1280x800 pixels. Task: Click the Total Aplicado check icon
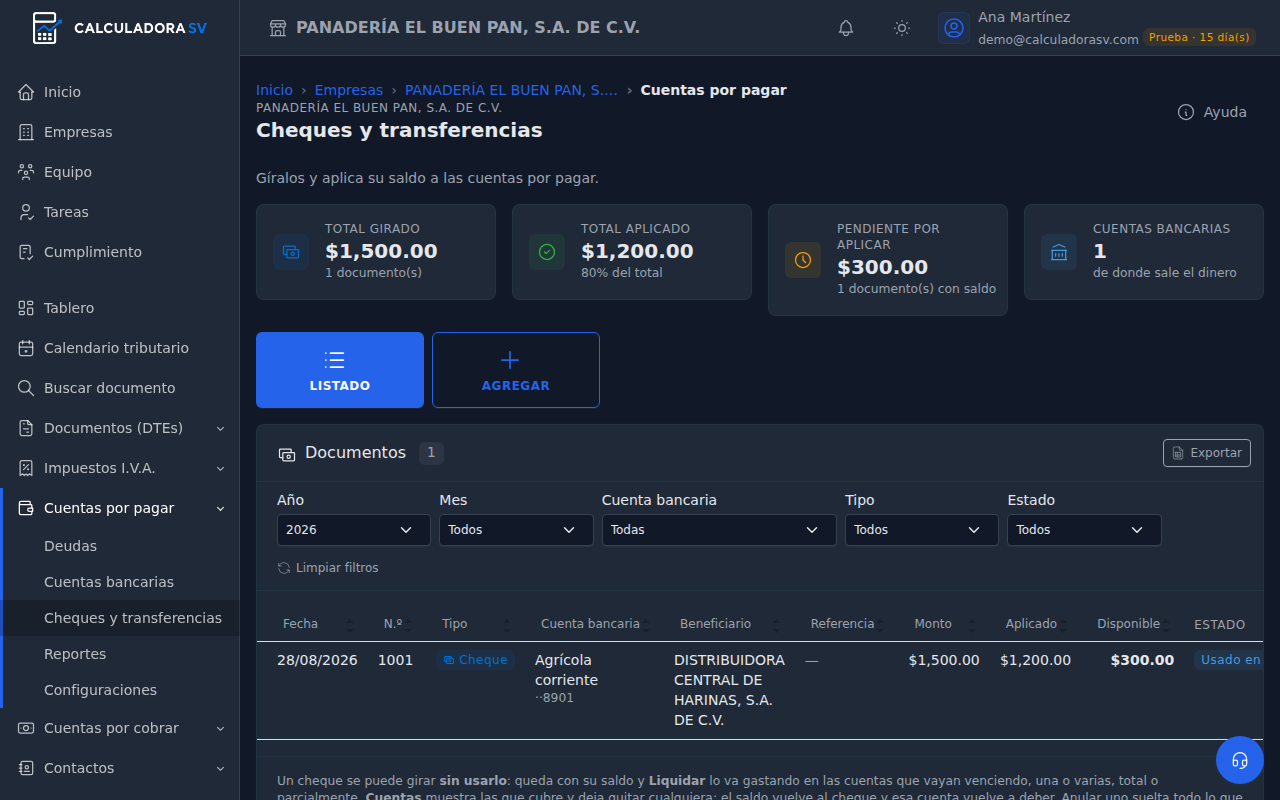pos(547,252)
